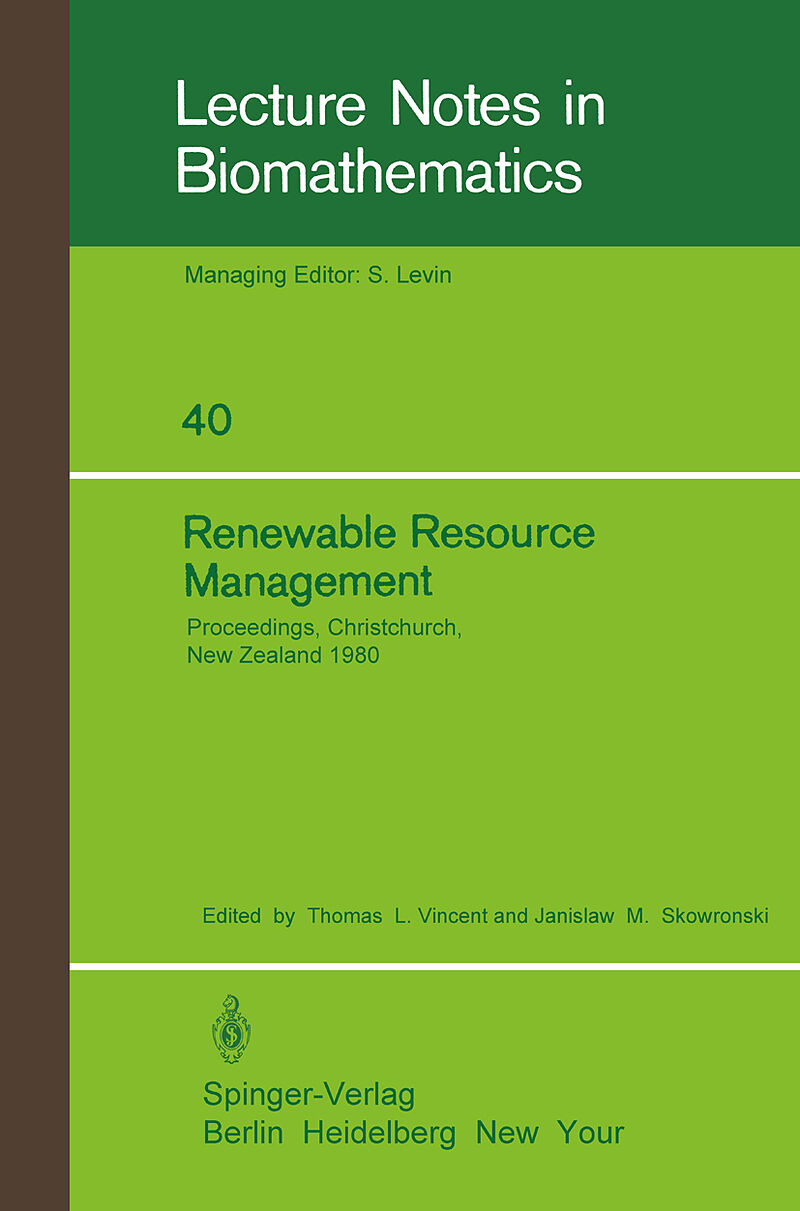Click the Springer horse emblem logo
Image resolution: width=800 pixels, height=1211 pixels.
click(x=231, y=1029)
